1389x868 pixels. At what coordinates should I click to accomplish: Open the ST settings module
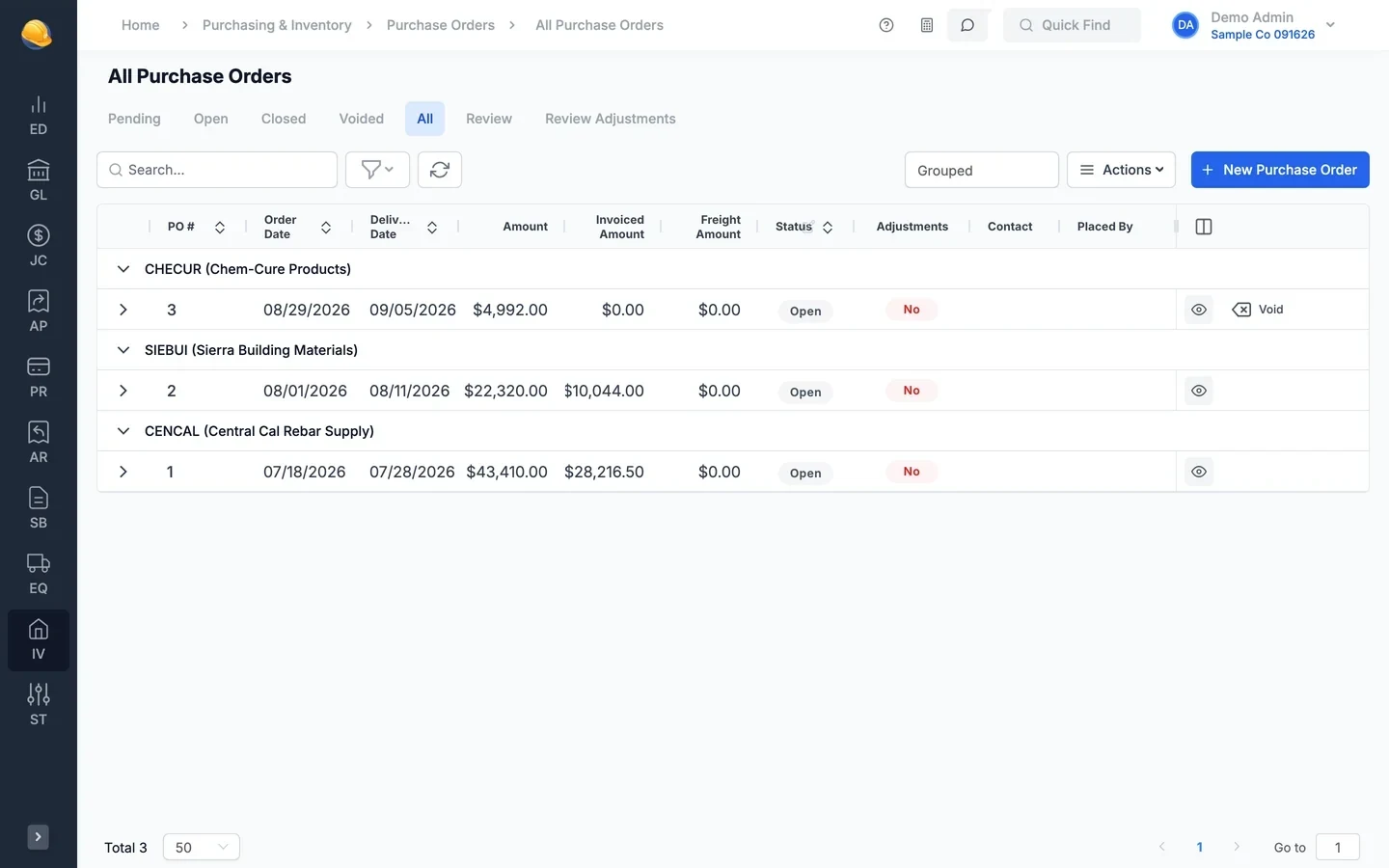click(x=39, y=706)
